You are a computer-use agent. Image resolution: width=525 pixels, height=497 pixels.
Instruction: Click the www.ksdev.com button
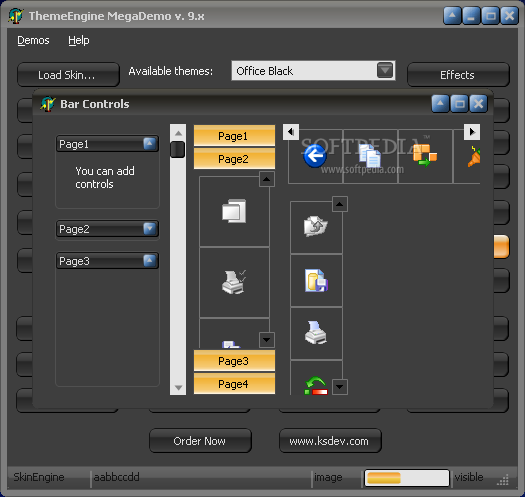click(x=330, y=441)
